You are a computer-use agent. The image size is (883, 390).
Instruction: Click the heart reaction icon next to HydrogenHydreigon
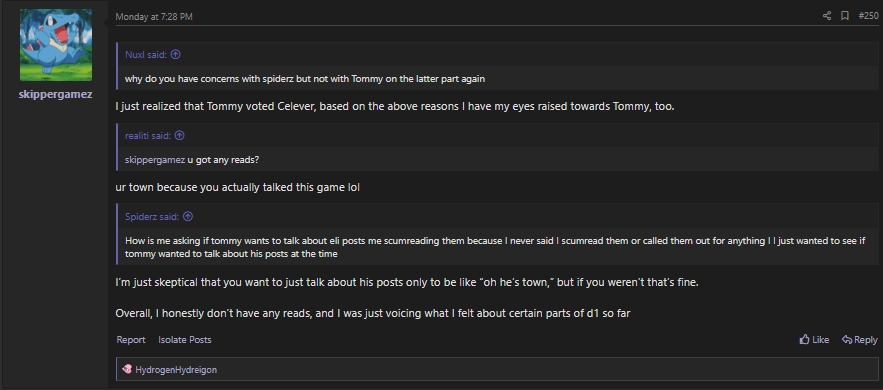click(127, 369)
